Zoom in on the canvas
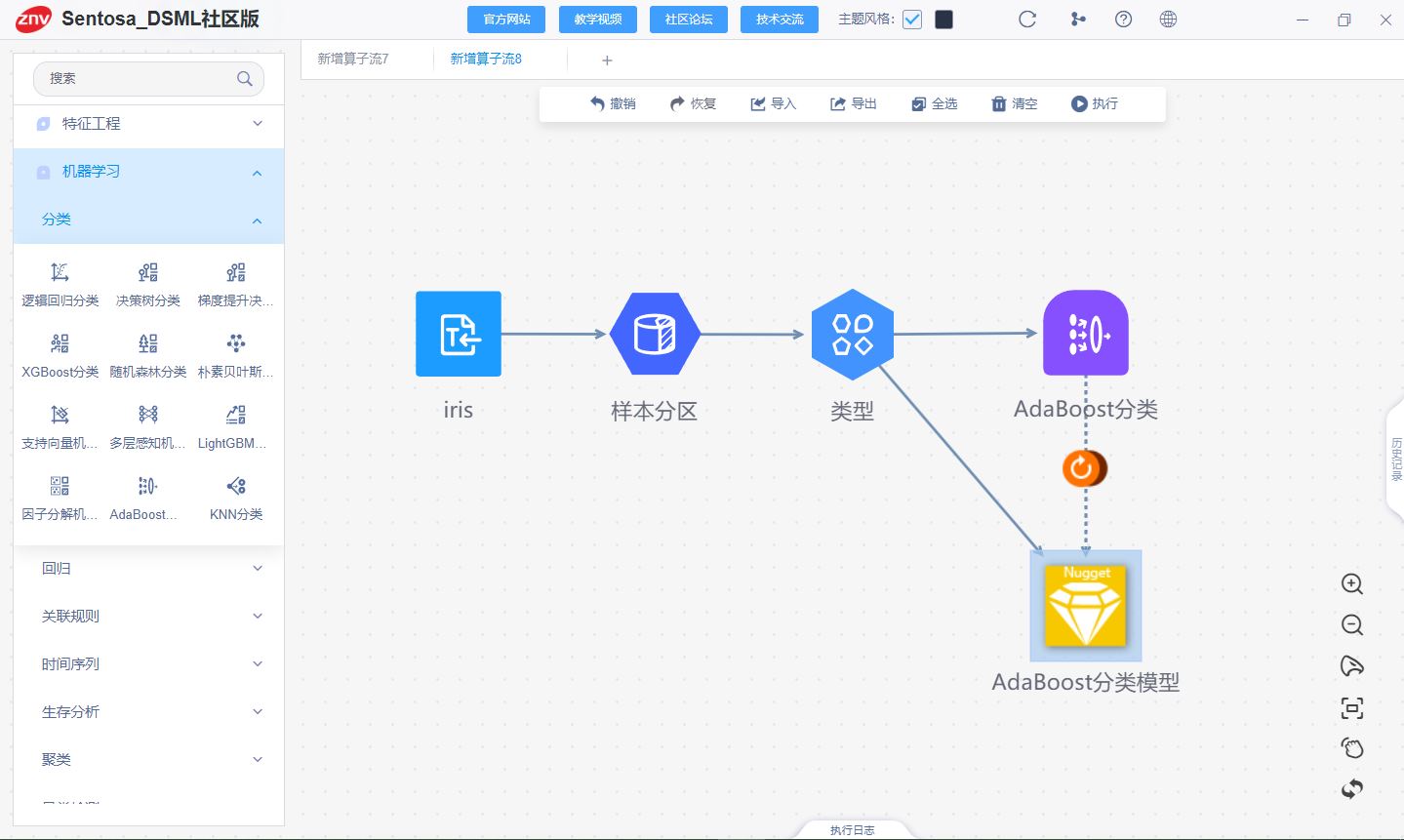Screen dimensions: 1404x840 point(1352,584)
